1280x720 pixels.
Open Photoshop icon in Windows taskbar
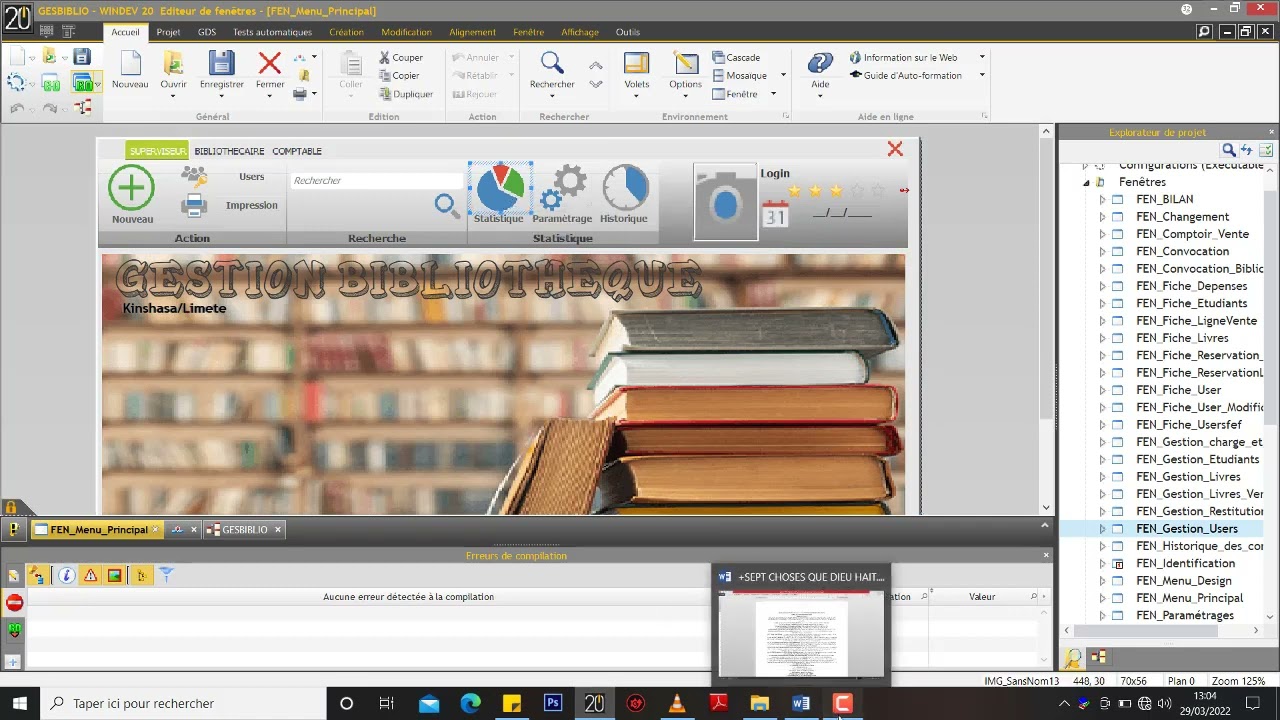pos(553,703)
